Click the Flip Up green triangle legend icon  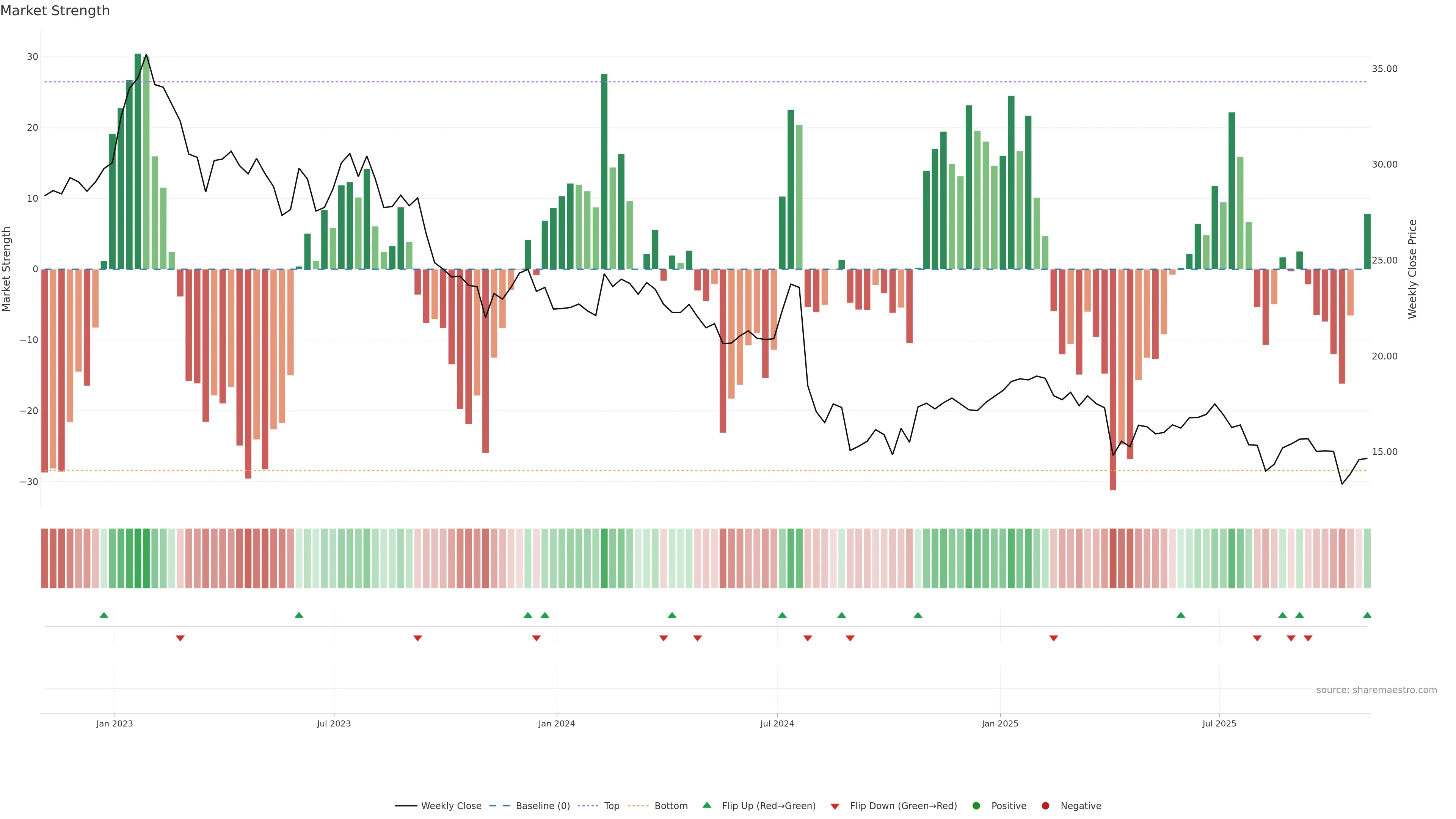[x=706, y=805]
